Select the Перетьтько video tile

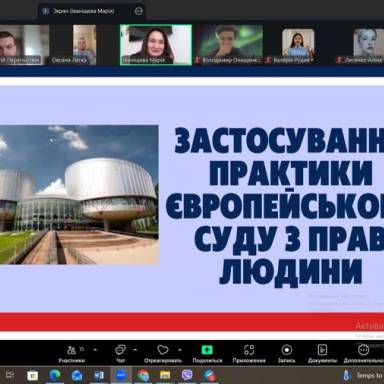[x=24, y=45]
